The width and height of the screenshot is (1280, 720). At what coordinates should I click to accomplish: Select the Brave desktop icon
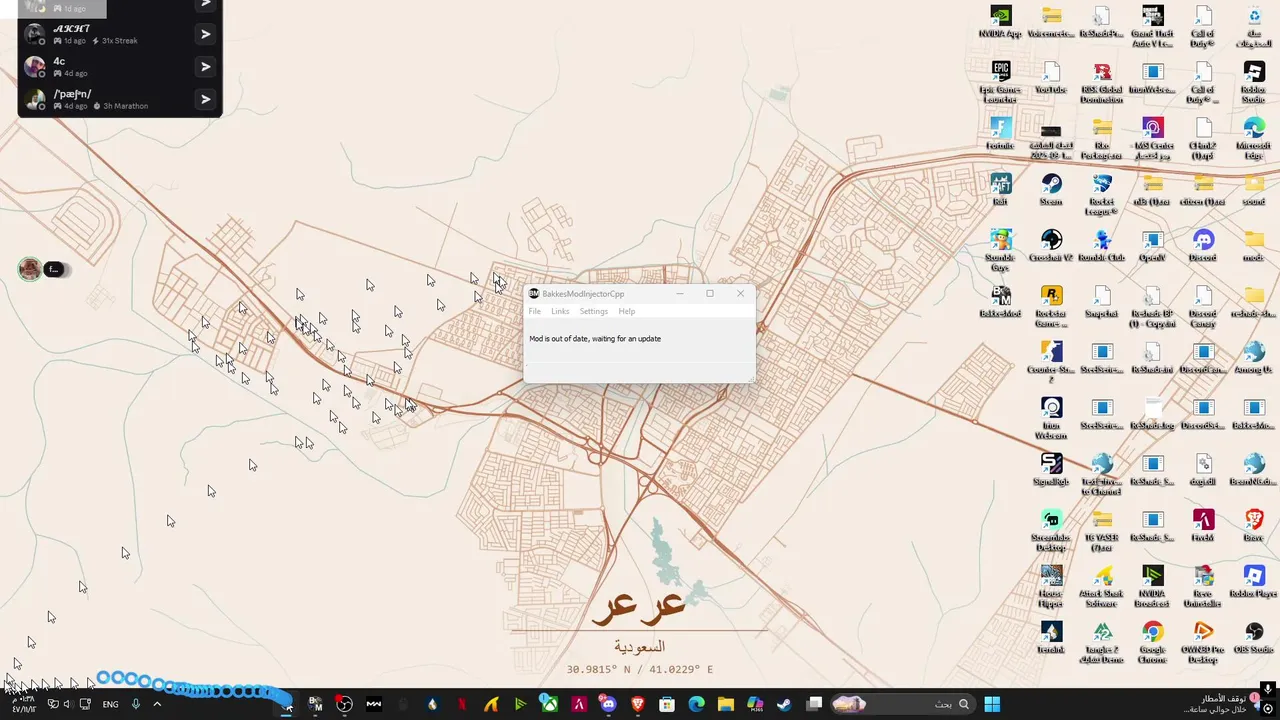(1254, 526)
